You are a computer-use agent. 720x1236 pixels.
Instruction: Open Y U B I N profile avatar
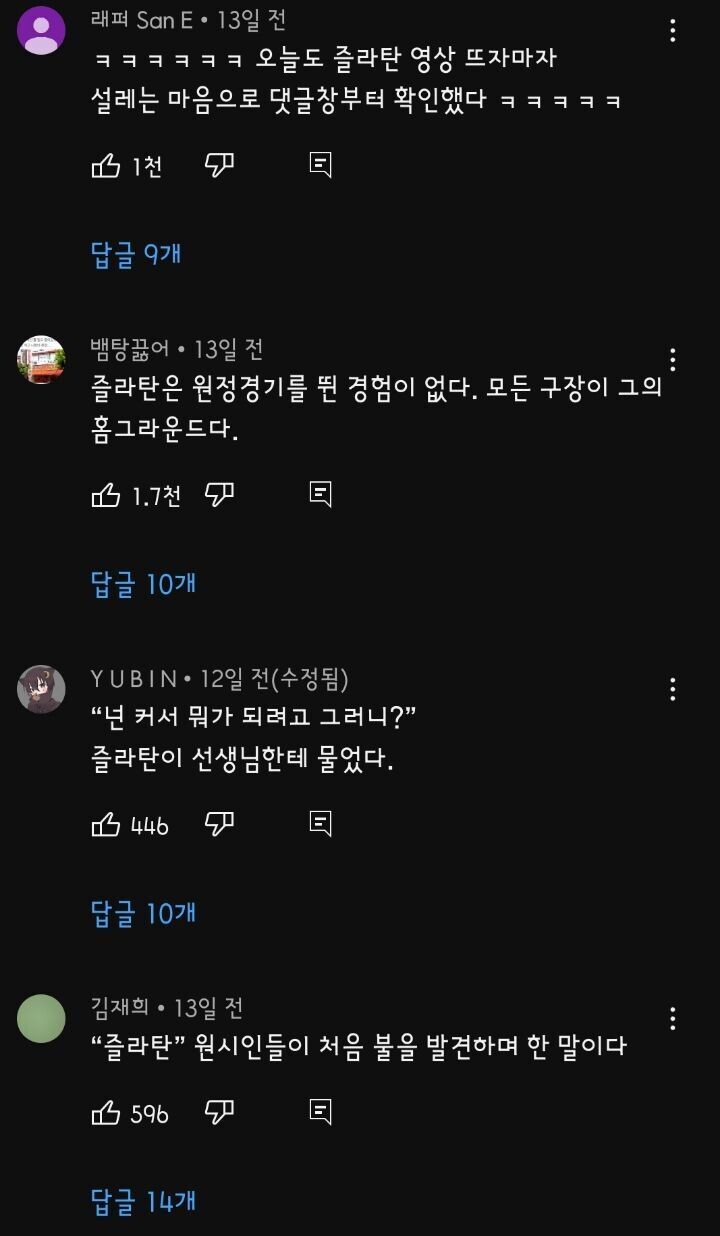coord(42,689)
